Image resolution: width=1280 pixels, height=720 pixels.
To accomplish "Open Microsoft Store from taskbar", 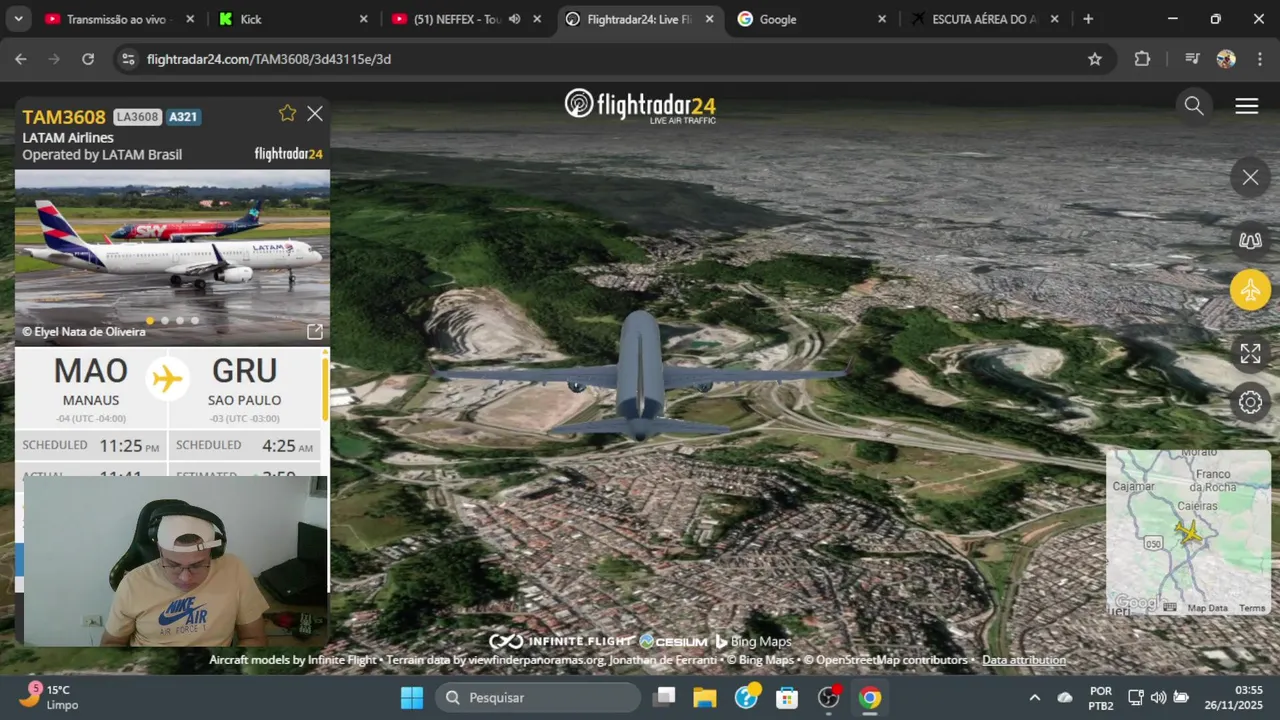I will (787, 697).
